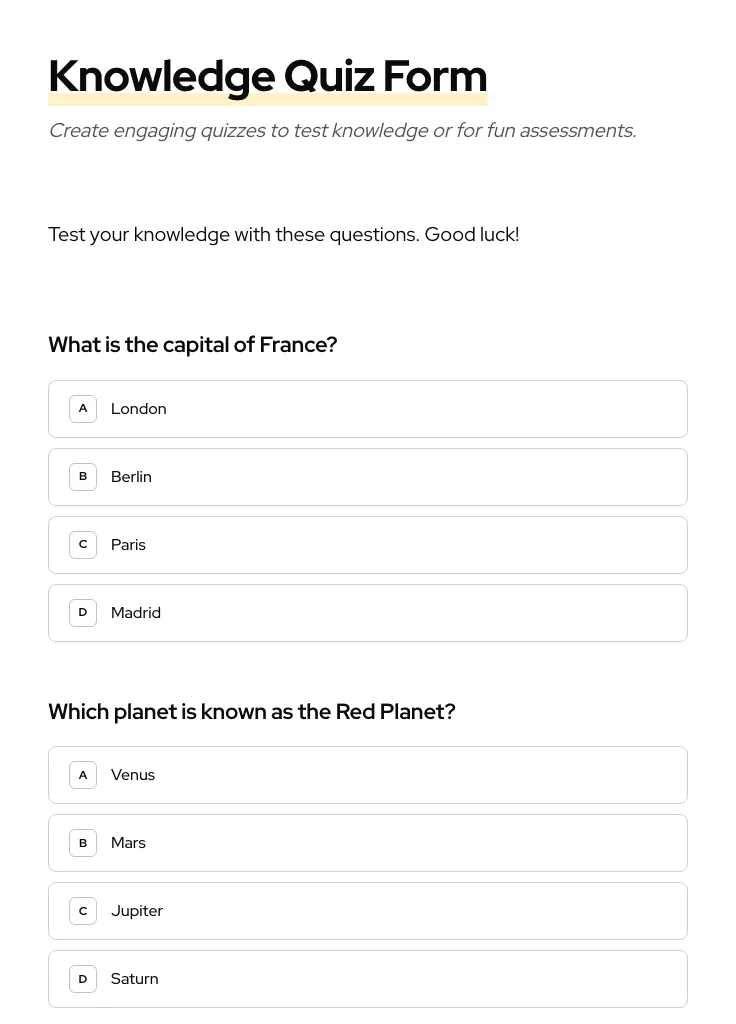This screenshot has width=736, height=1024.
Task: Select answer B "Berlin" for the capital question
Action: tap(368, 476)
